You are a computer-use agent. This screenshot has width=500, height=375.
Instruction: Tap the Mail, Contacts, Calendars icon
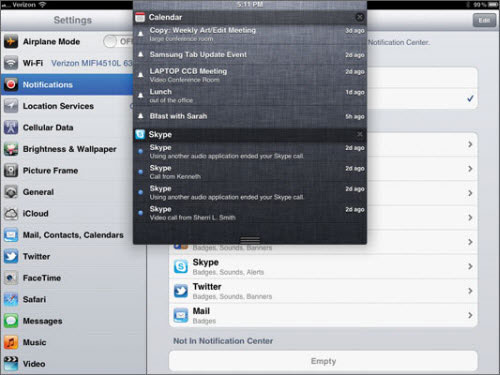tap(11, 235)
